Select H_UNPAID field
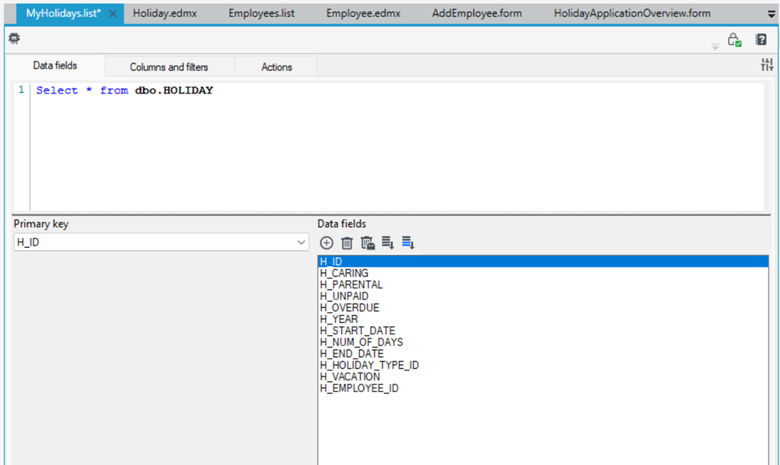The height and width of the screenshot is (465, 780). coord(543,296)
